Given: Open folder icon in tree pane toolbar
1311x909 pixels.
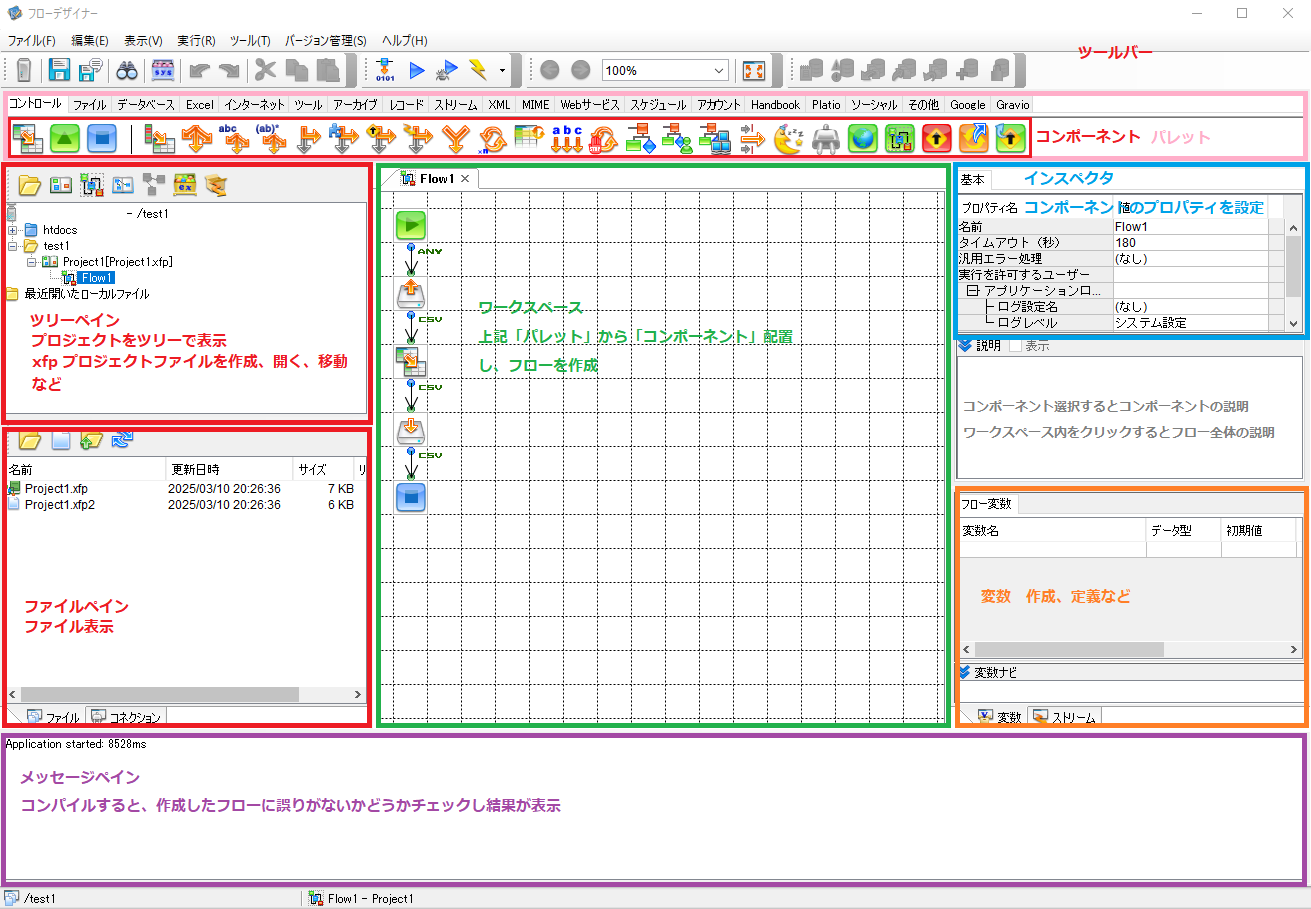Looking at the screenshot, I should (30, 184).
